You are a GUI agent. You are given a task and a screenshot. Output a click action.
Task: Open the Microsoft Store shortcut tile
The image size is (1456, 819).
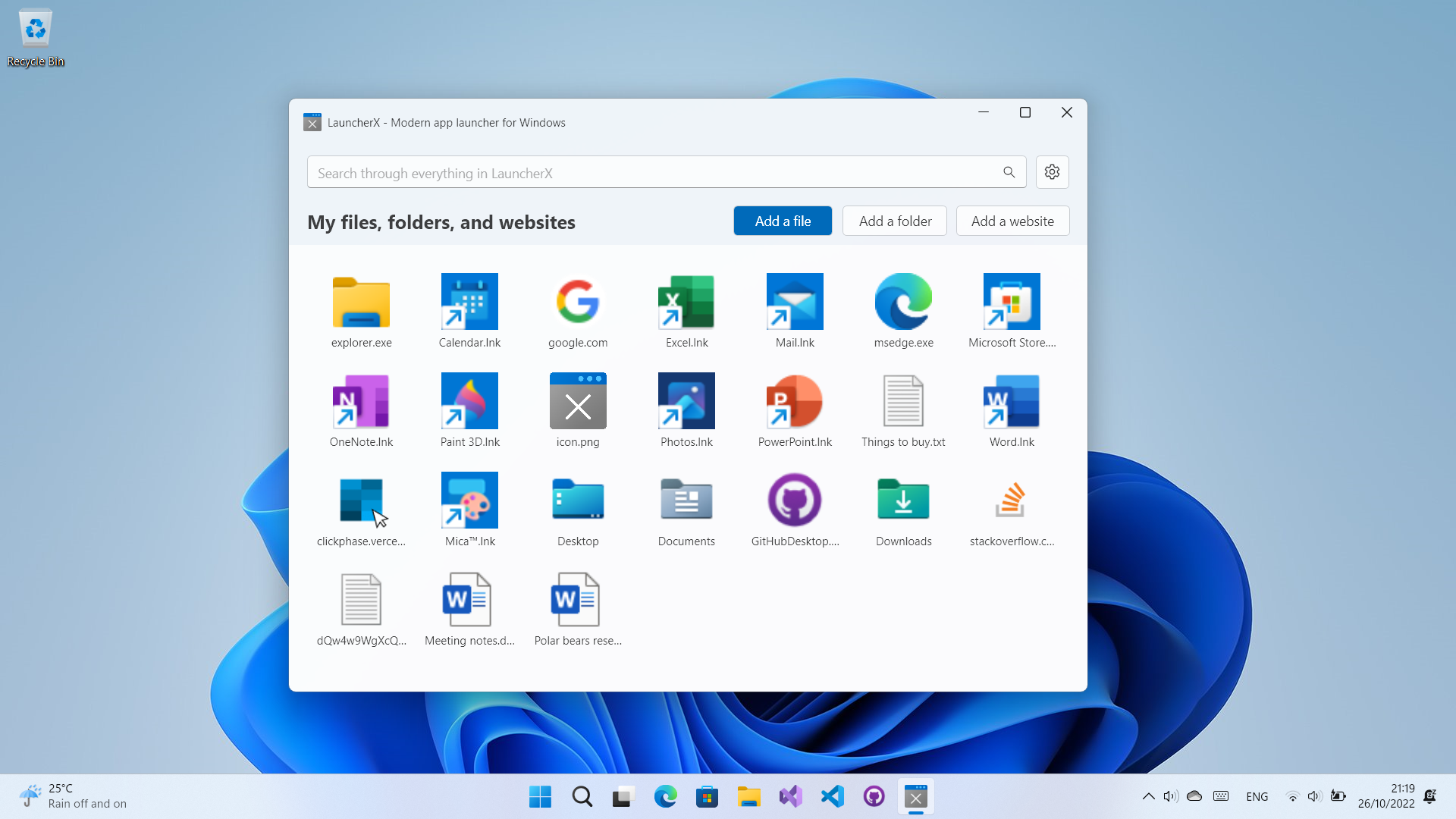click(x=1012, y=312)
